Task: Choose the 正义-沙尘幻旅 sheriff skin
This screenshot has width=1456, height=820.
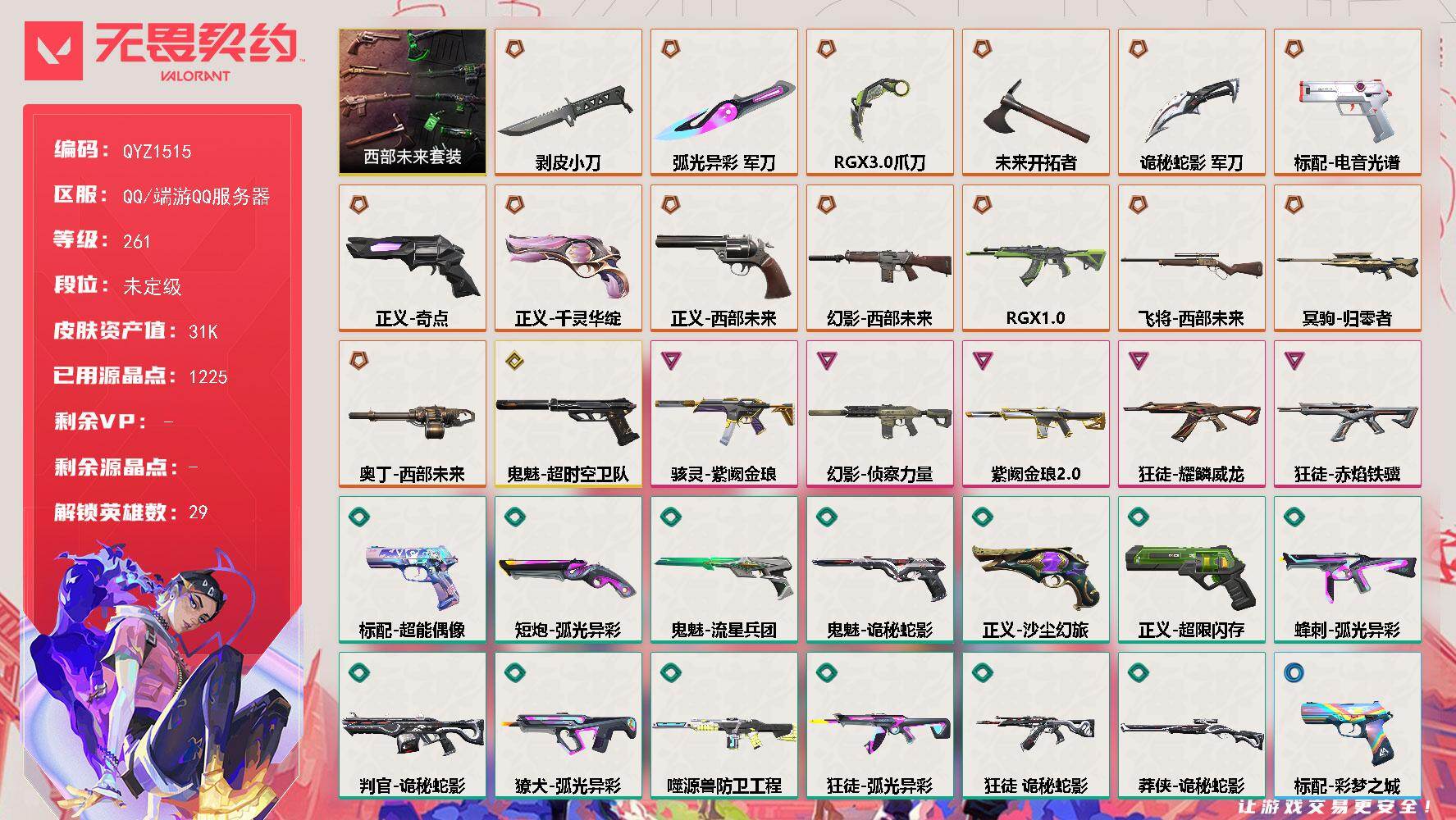Action: click(x=1036, y=570)
